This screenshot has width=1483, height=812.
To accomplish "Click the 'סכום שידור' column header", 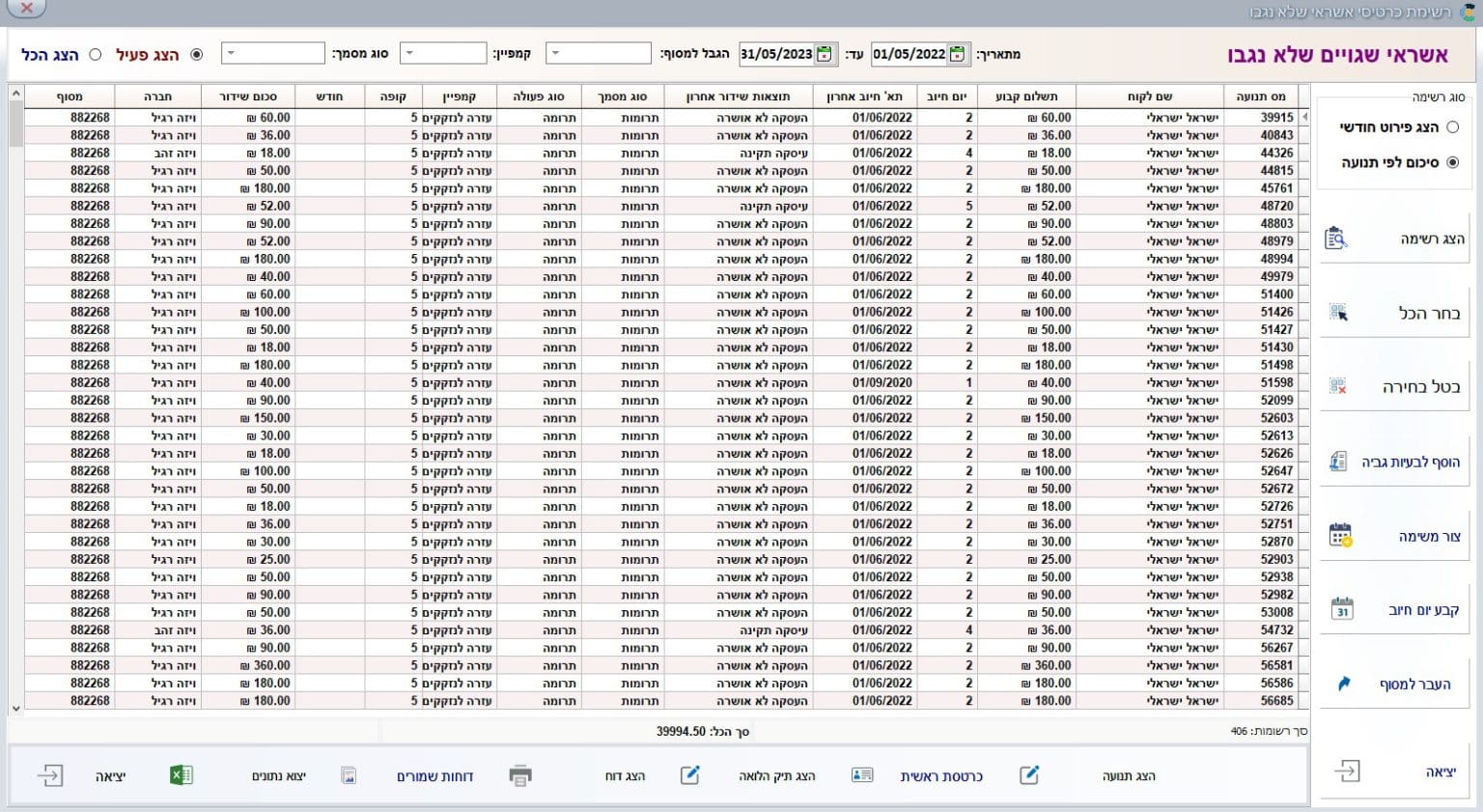I will 248,97.
